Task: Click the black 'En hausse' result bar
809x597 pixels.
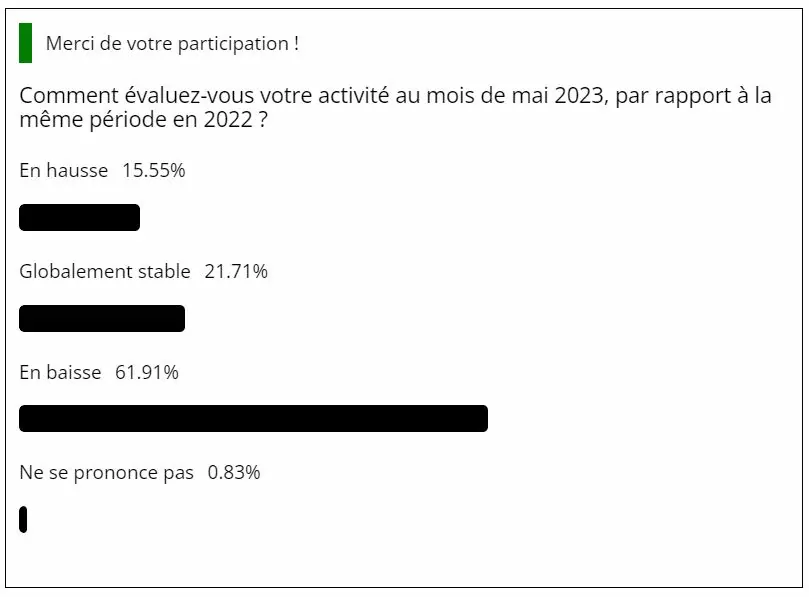Action: click(x=79, y=218)
